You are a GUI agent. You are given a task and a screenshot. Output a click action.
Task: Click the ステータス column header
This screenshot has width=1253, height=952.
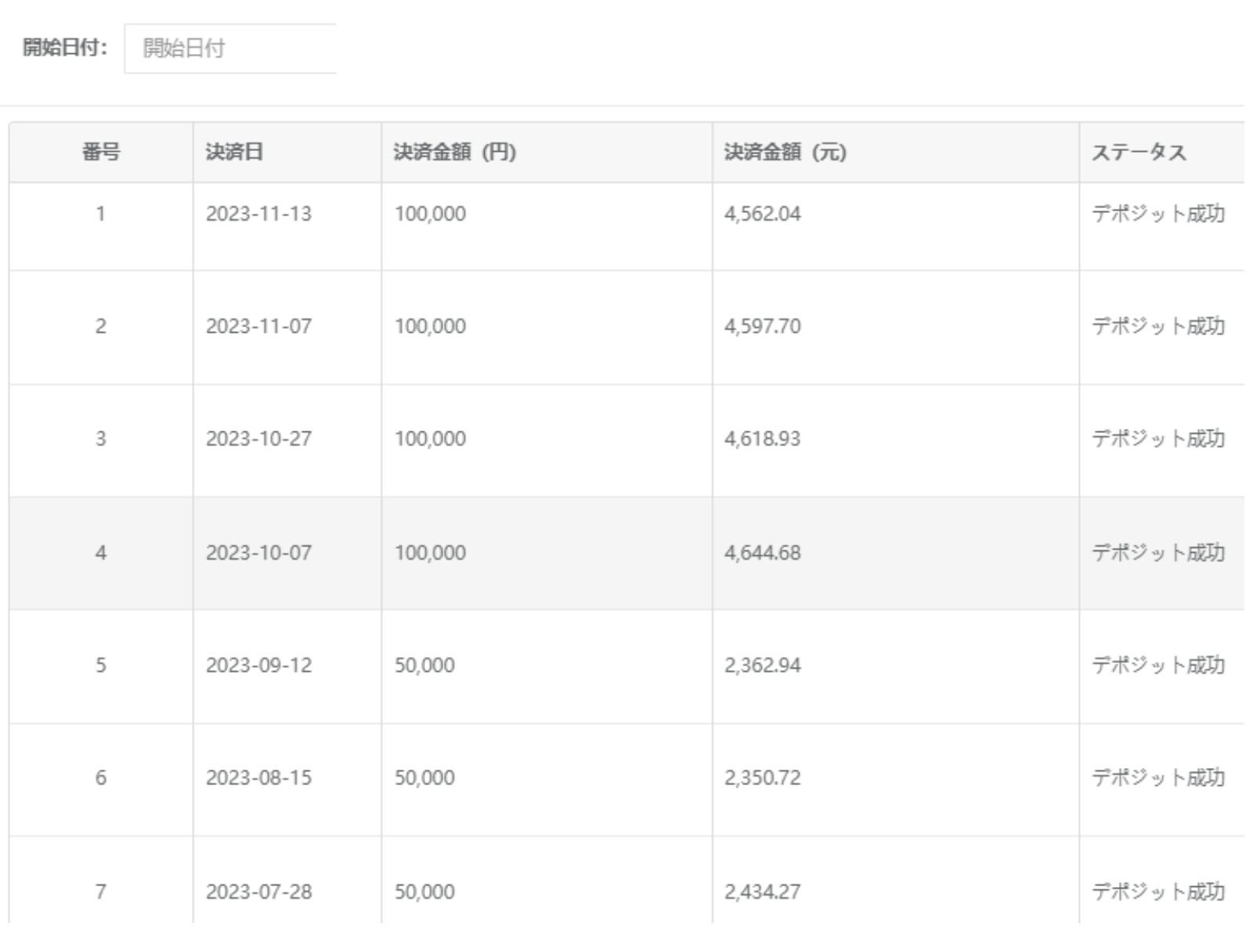(x=1139, y=152)
